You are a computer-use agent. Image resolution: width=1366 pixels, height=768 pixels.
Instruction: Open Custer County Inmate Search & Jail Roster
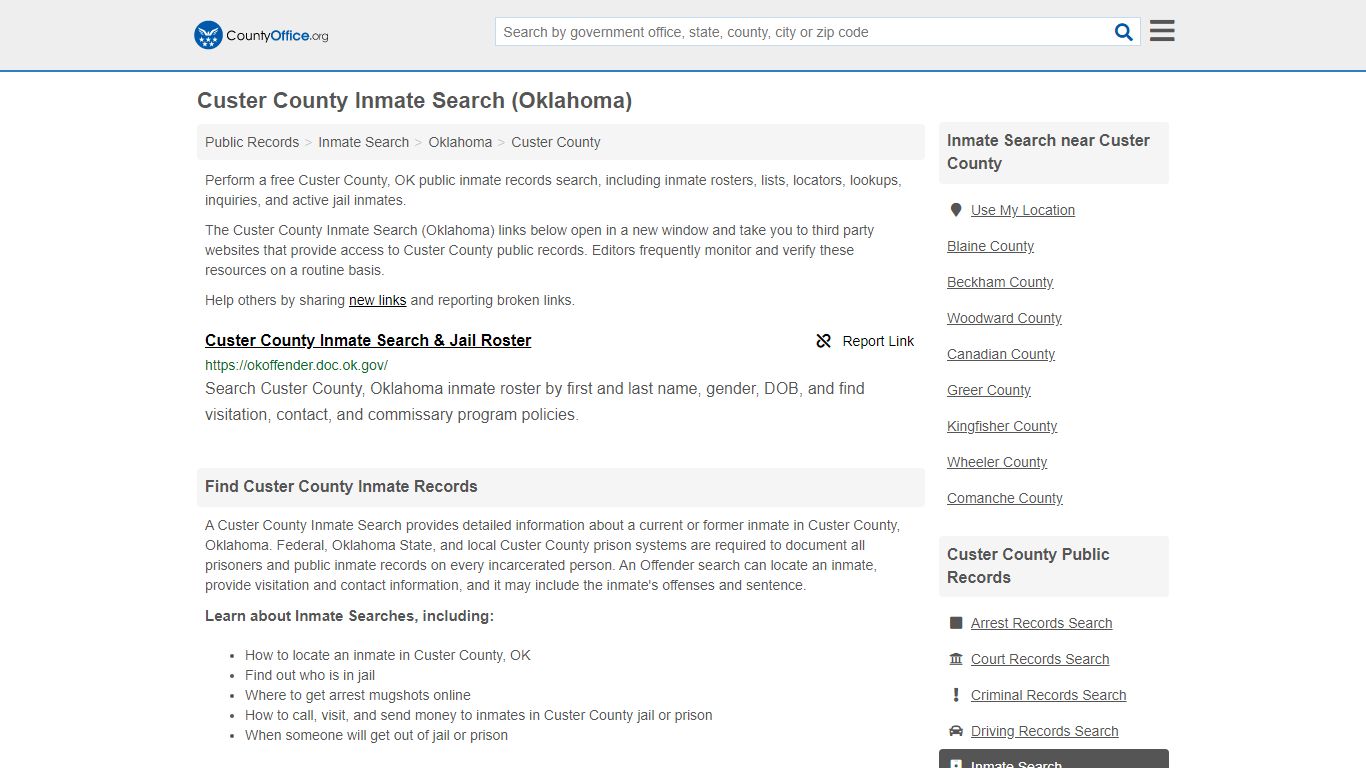[x=368, y=340]
